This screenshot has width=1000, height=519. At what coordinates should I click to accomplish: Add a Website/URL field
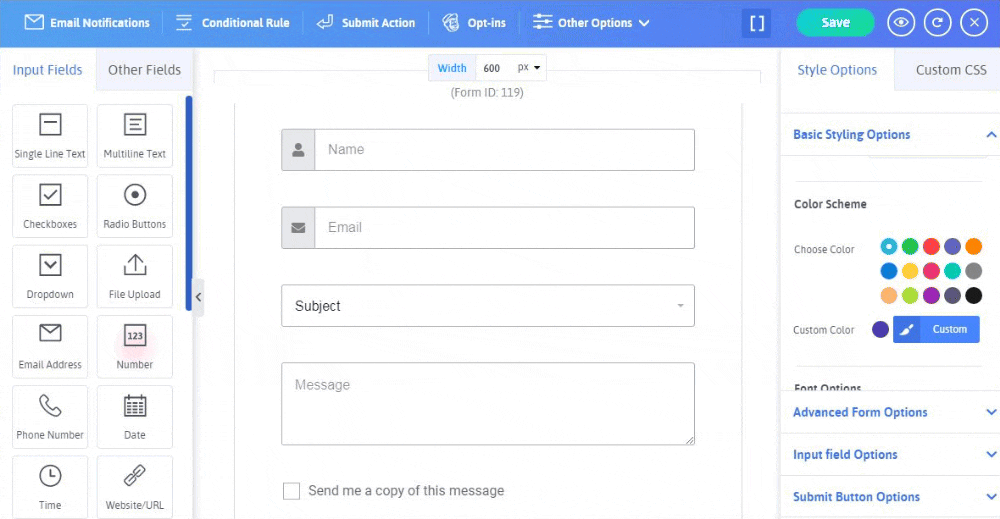tap(135, 486)
